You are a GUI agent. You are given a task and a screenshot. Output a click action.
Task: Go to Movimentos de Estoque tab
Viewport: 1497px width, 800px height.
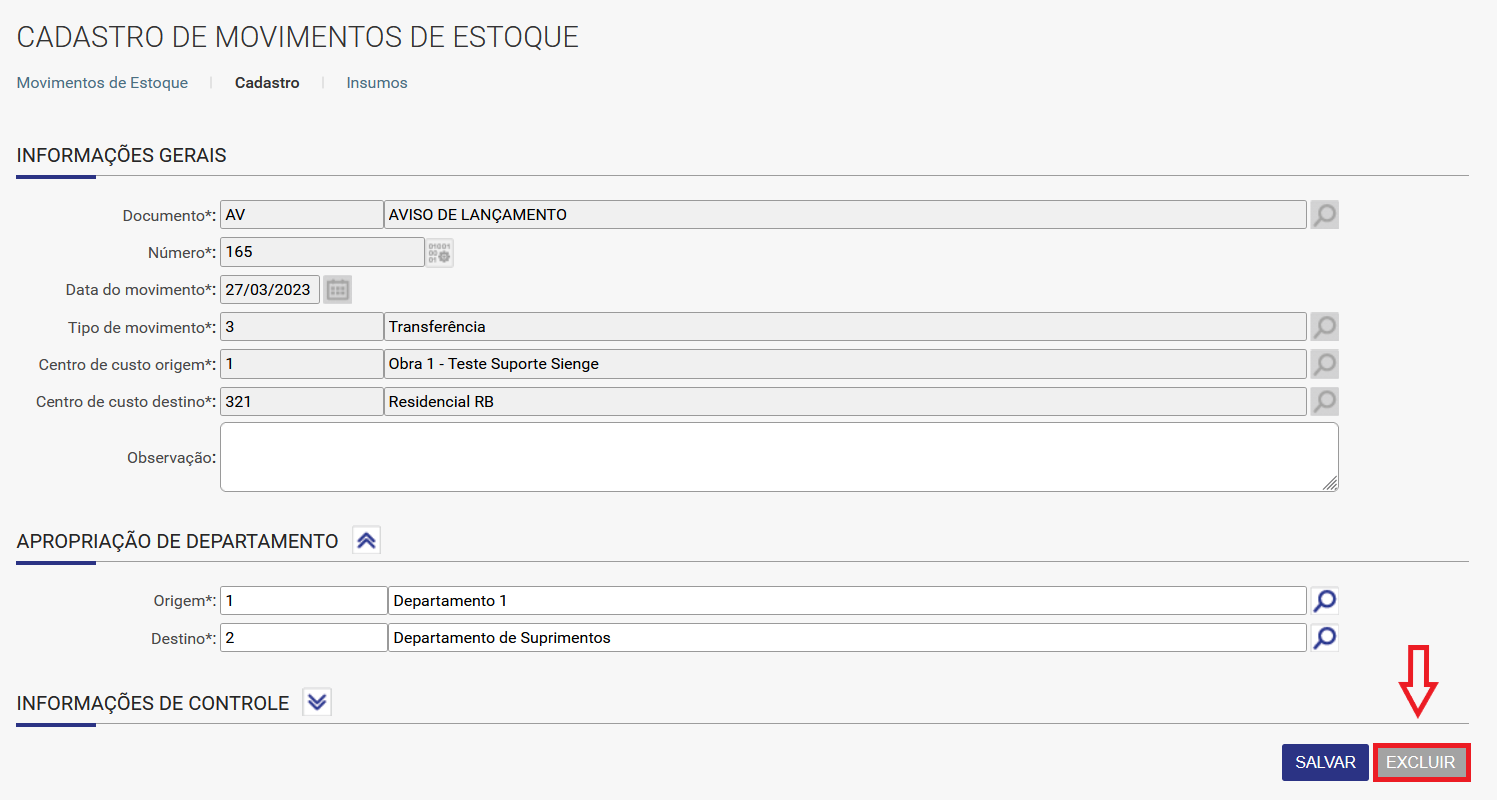click(x=102, y=83)
